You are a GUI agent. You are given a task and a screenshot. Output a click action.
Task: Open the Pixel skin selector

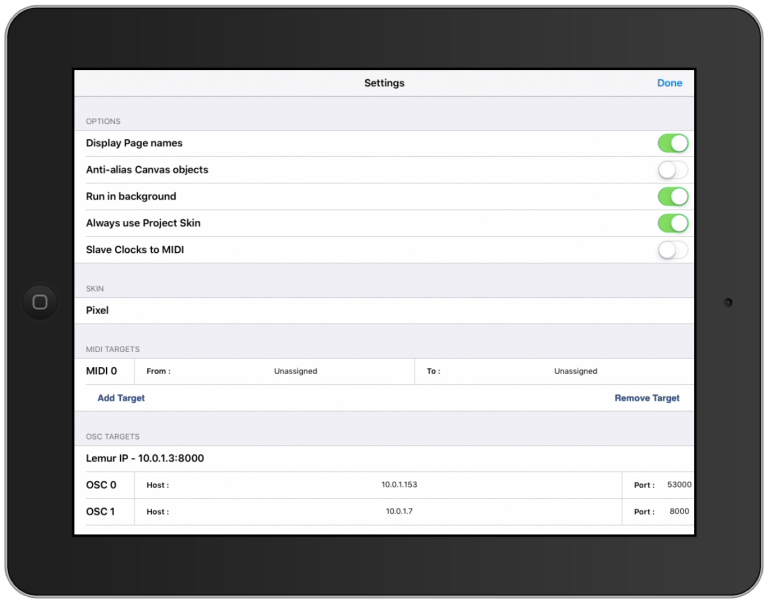coord(384,311)
